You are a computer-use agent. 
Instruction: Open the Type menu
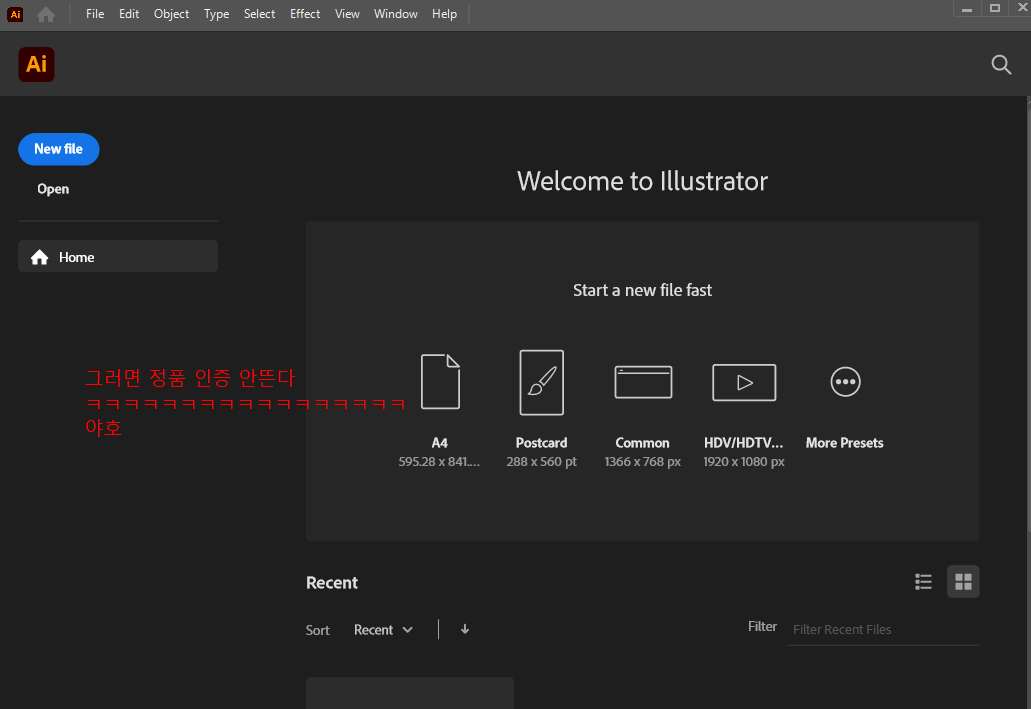click(x=216, y=14)
